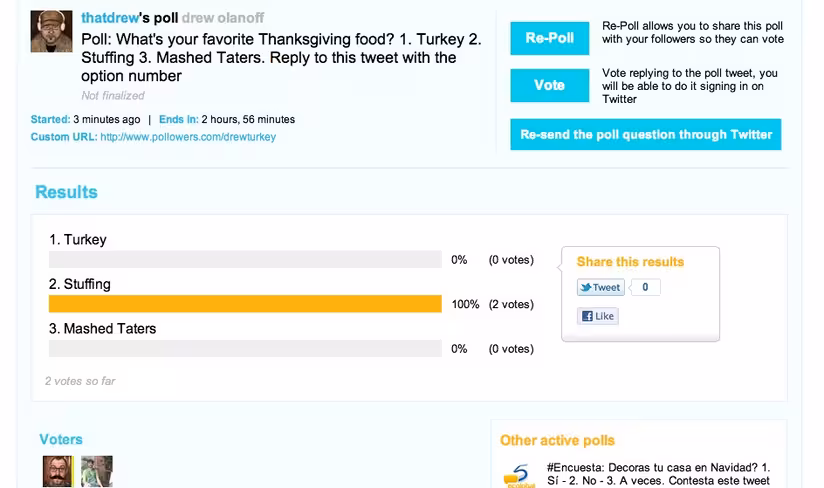Click the Voters section heading
The image size is (824, 488).
(61, 439)
